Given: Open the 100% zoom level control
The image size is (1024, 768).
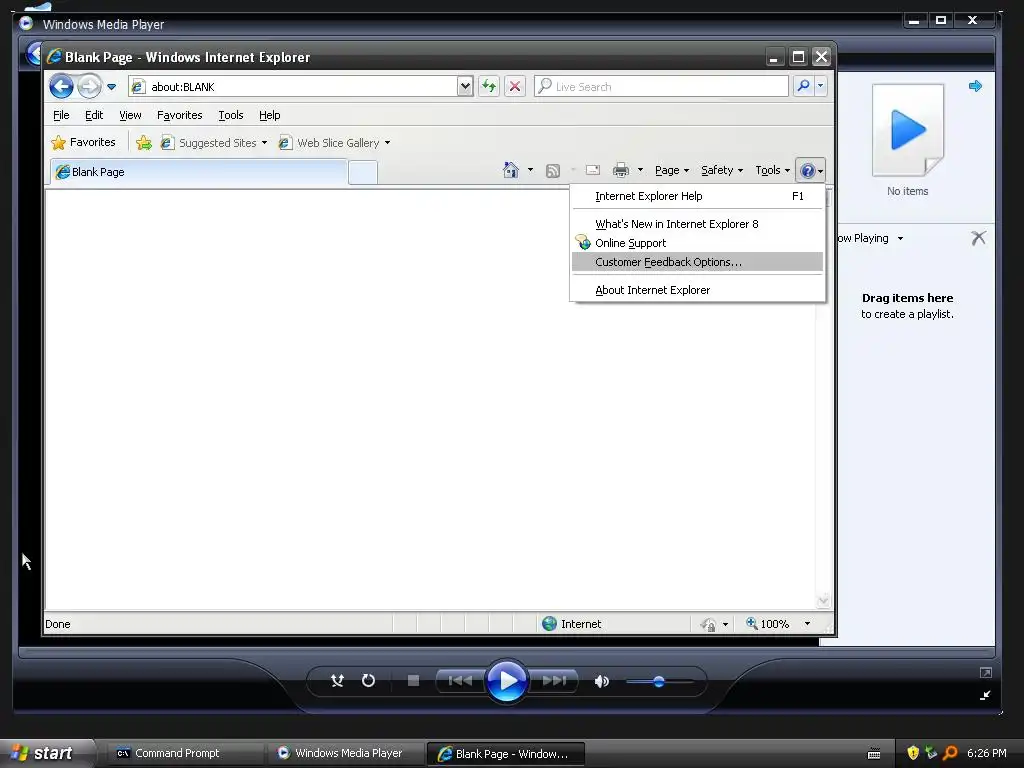Looking at the screenshot, I should click(x=768, y=624).
